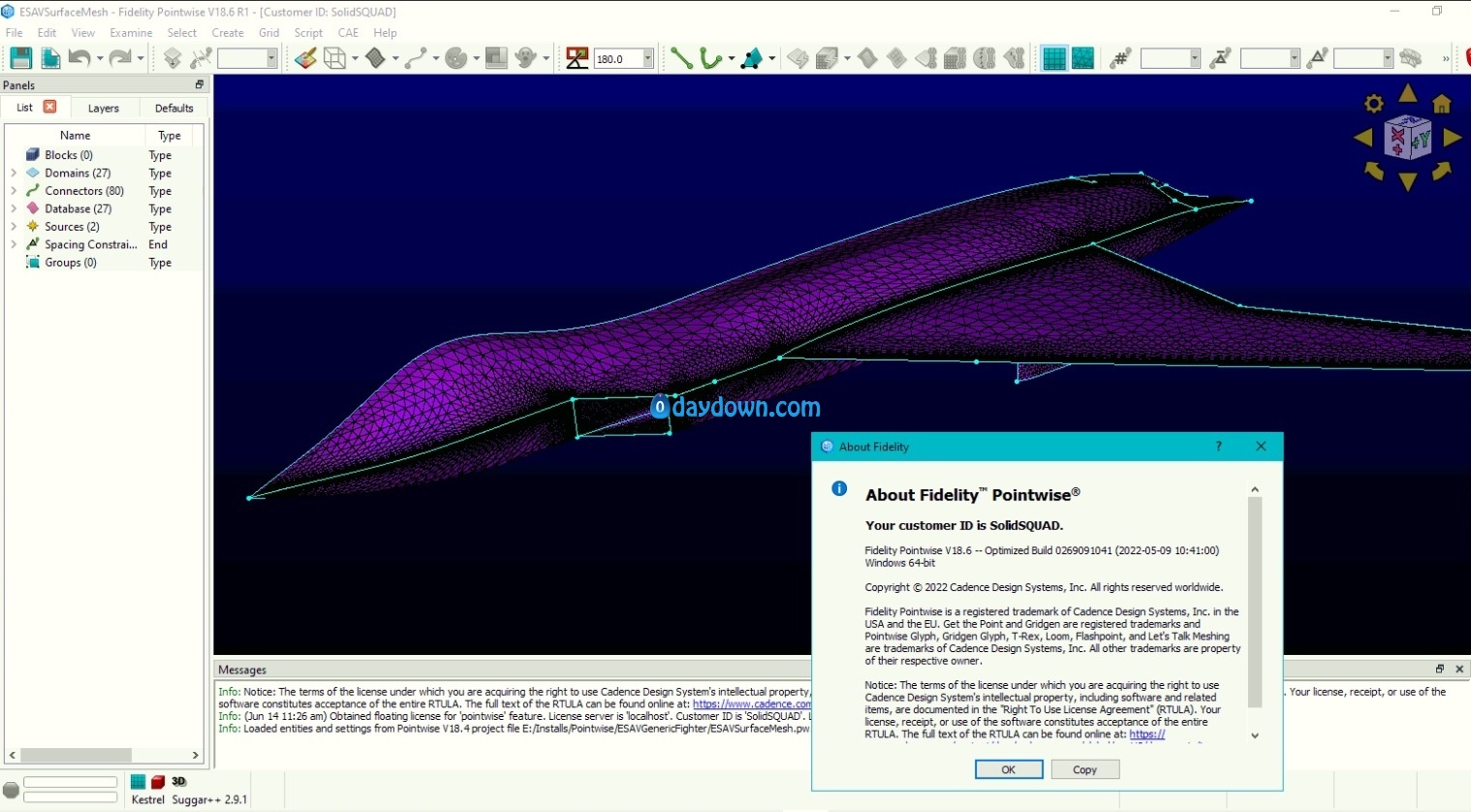Open the File menu
This screenshot has width=1471, height=812.
(x=15, y=33)
